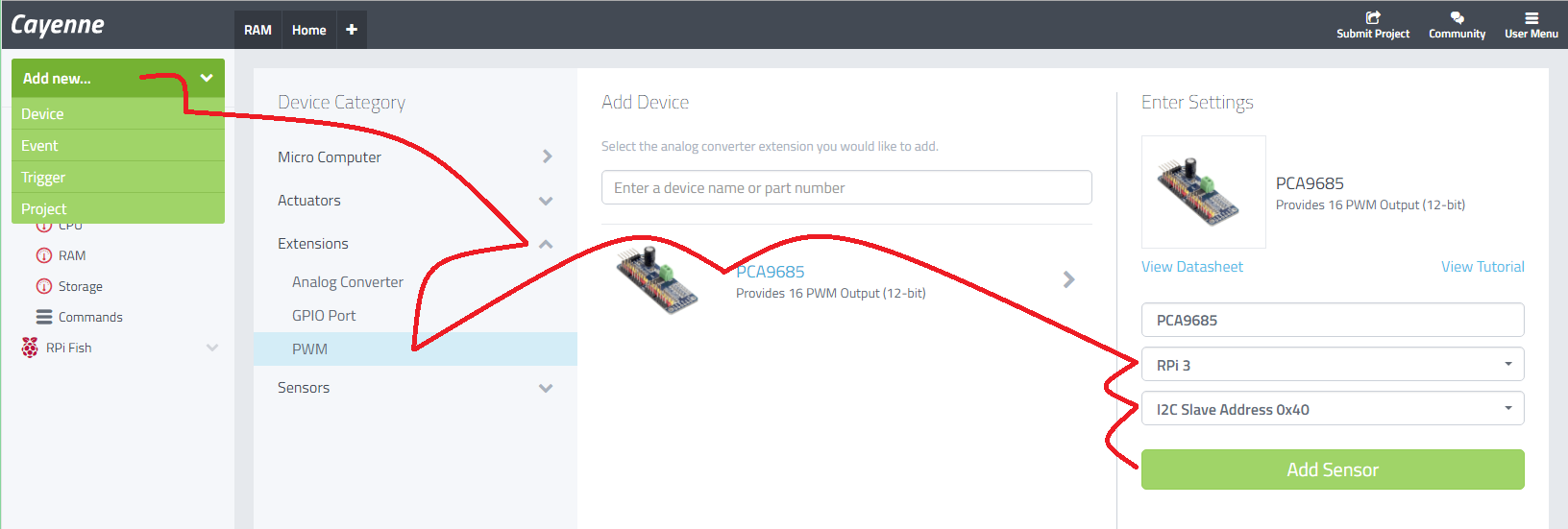Viewport: 1568px width, 529px height.
Task: Open the Submit Project icon
Action: 1373,17
